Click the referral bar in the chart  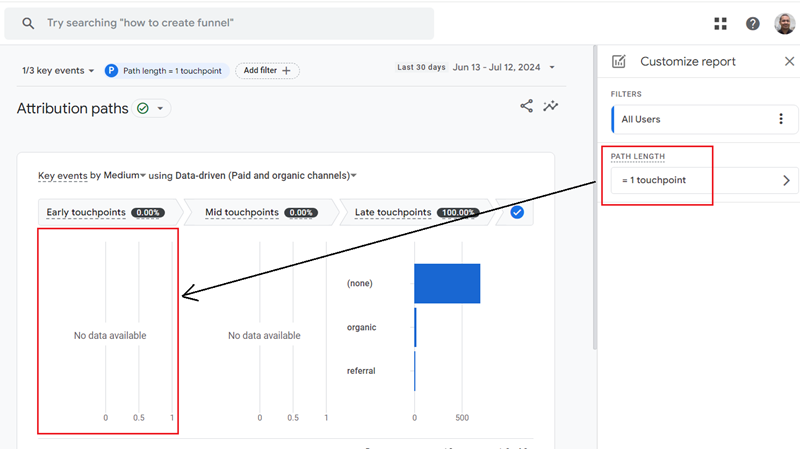click(x=415, y=371)
